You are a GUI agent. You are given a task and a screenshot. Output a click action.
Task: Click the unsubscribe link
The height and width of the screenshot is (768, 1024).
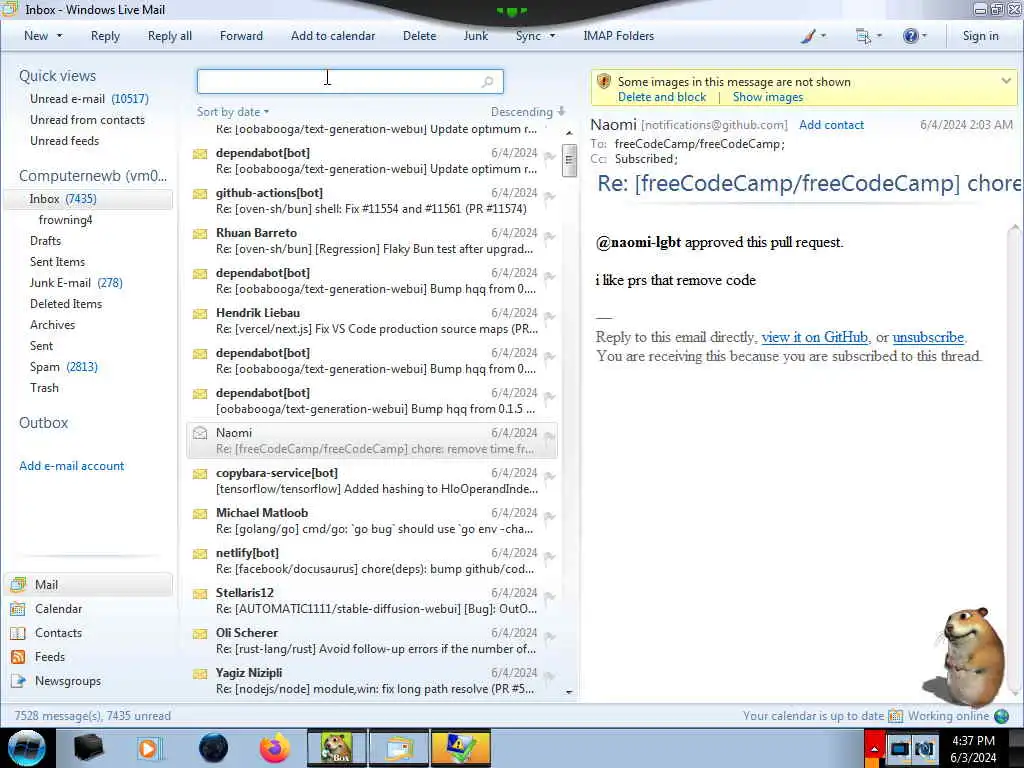click(x=928, y=337)
